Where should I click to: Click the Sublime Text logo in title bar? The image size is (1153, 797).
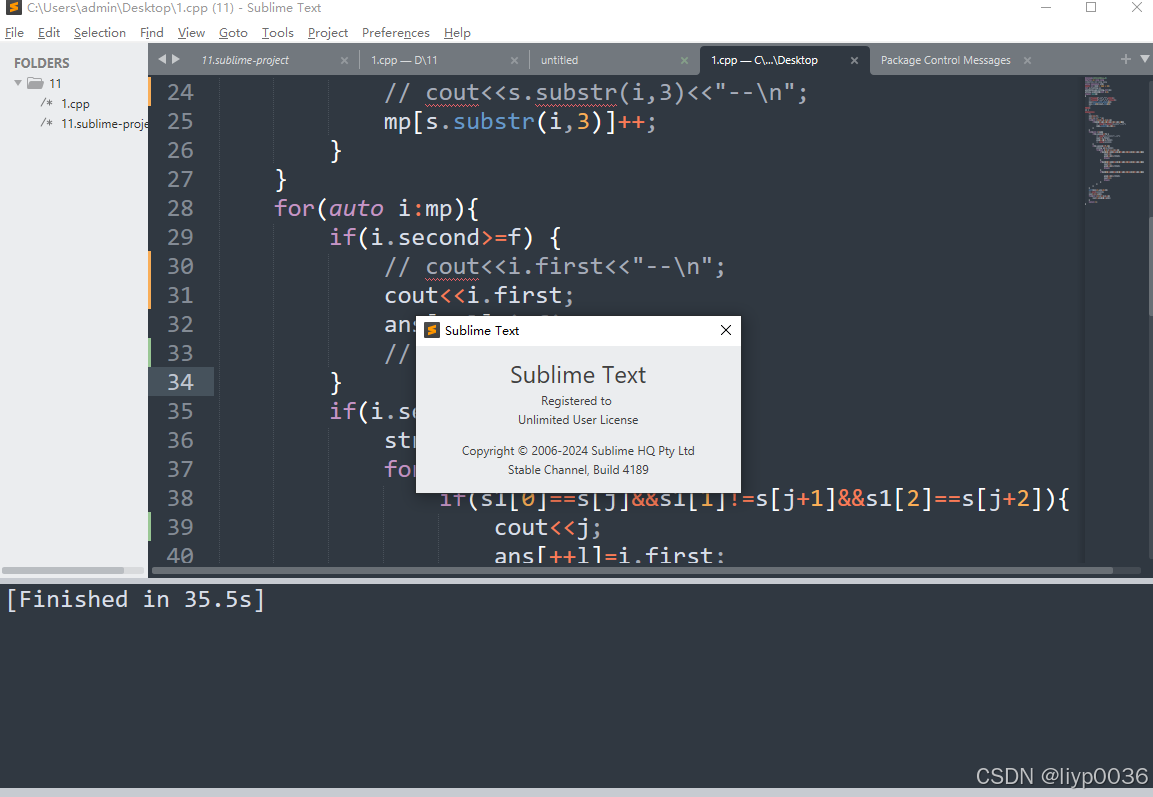click(x=13, y=7)
